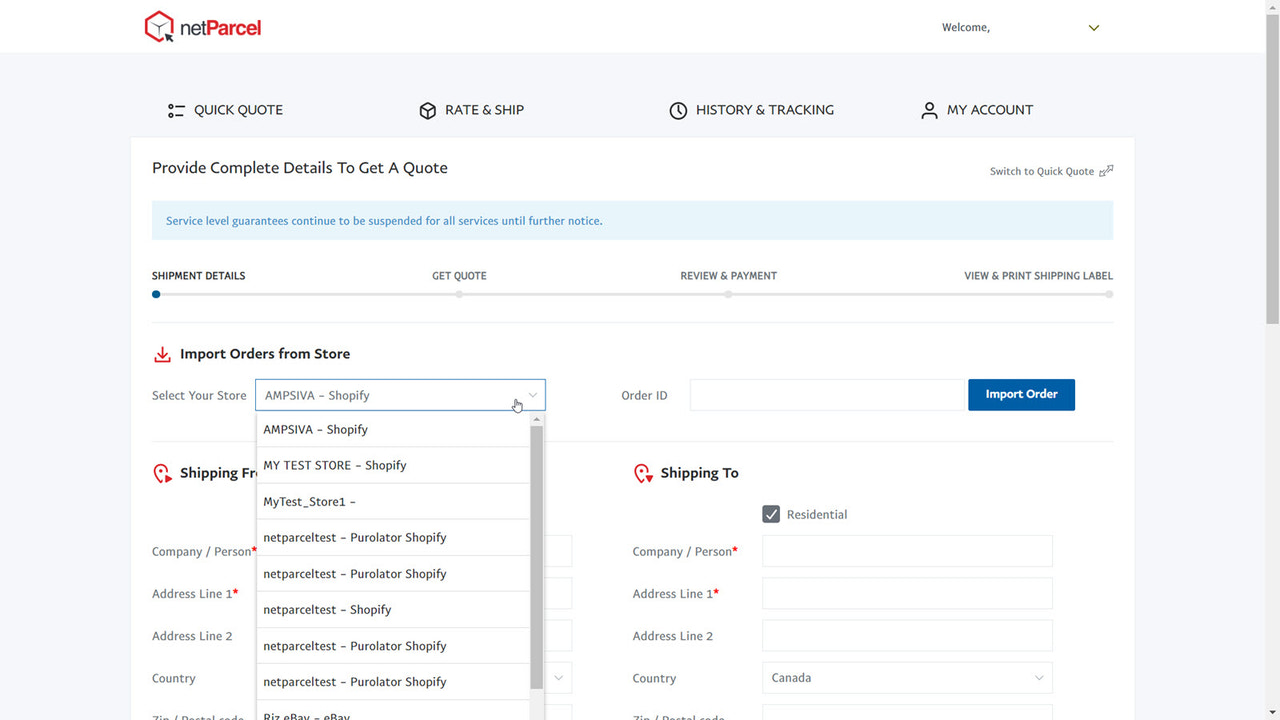
Task: Click the Rate & Ship box icon
Action: click(428, 110)
